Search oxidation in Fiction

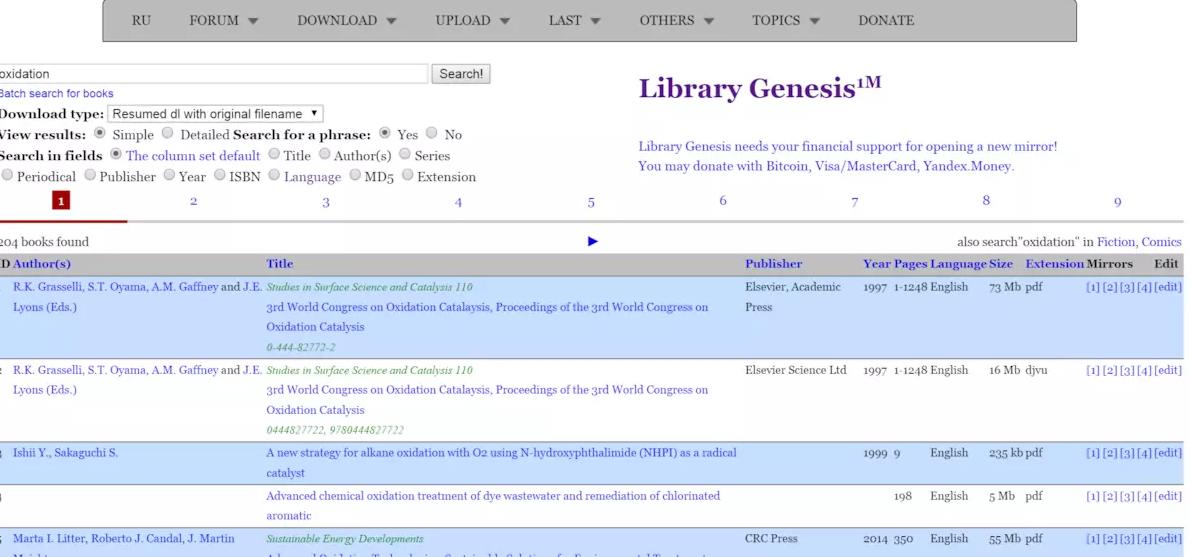click(x=1116, y=242)
